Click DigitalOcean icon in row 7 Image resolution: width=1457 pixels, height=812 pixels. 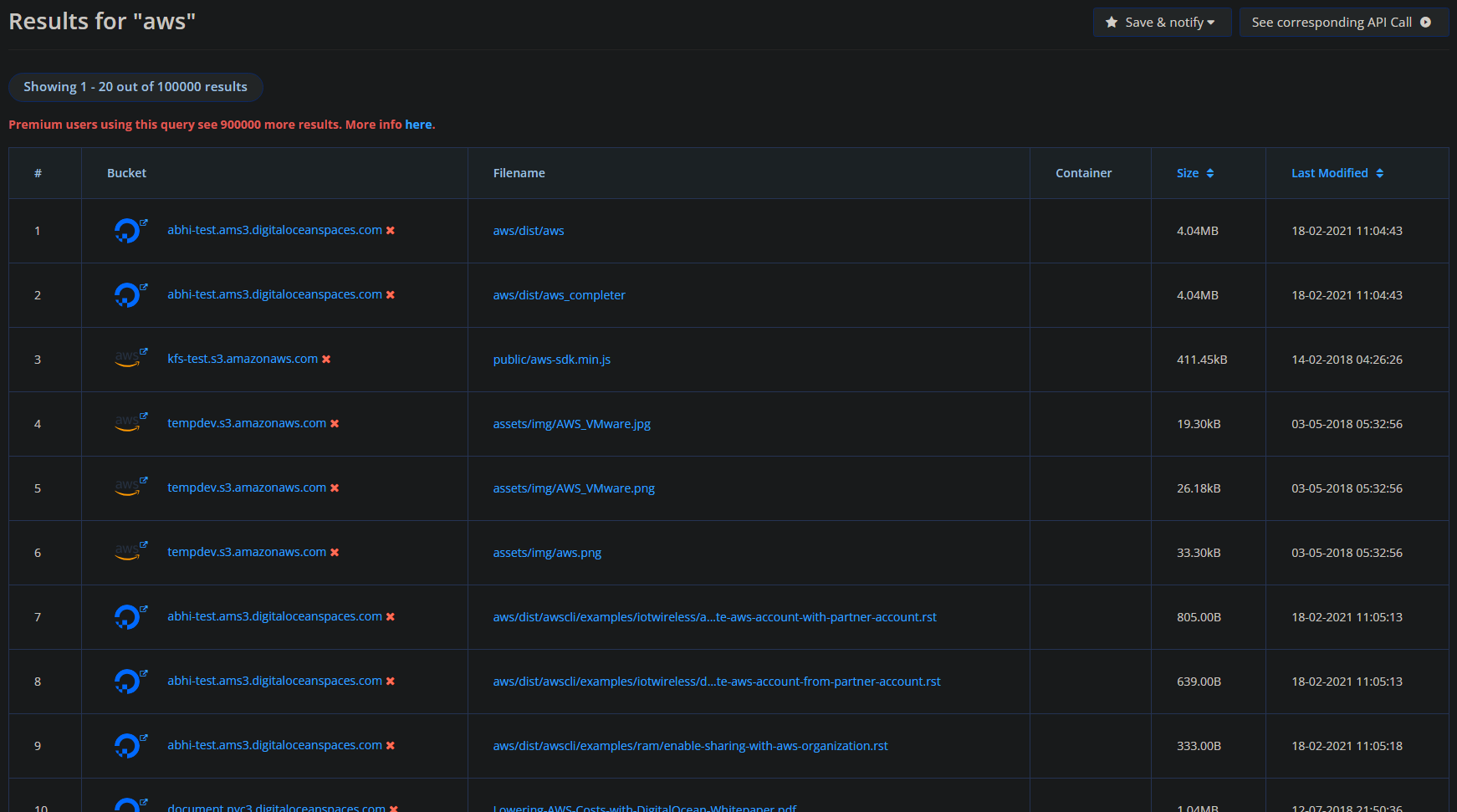point(127,617)
